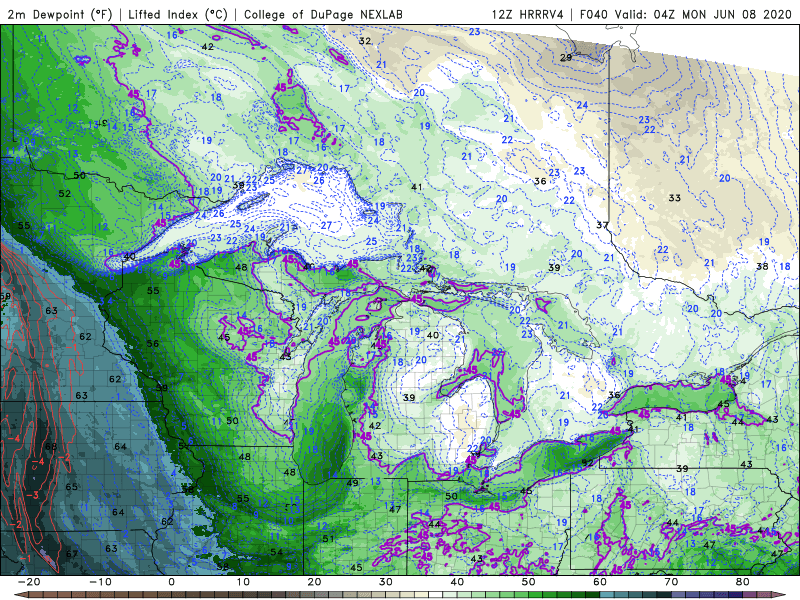The height and width of the screenshot is (600, 800).
Task: Click the 80 label on the color scale
Action: click(743, 582)
